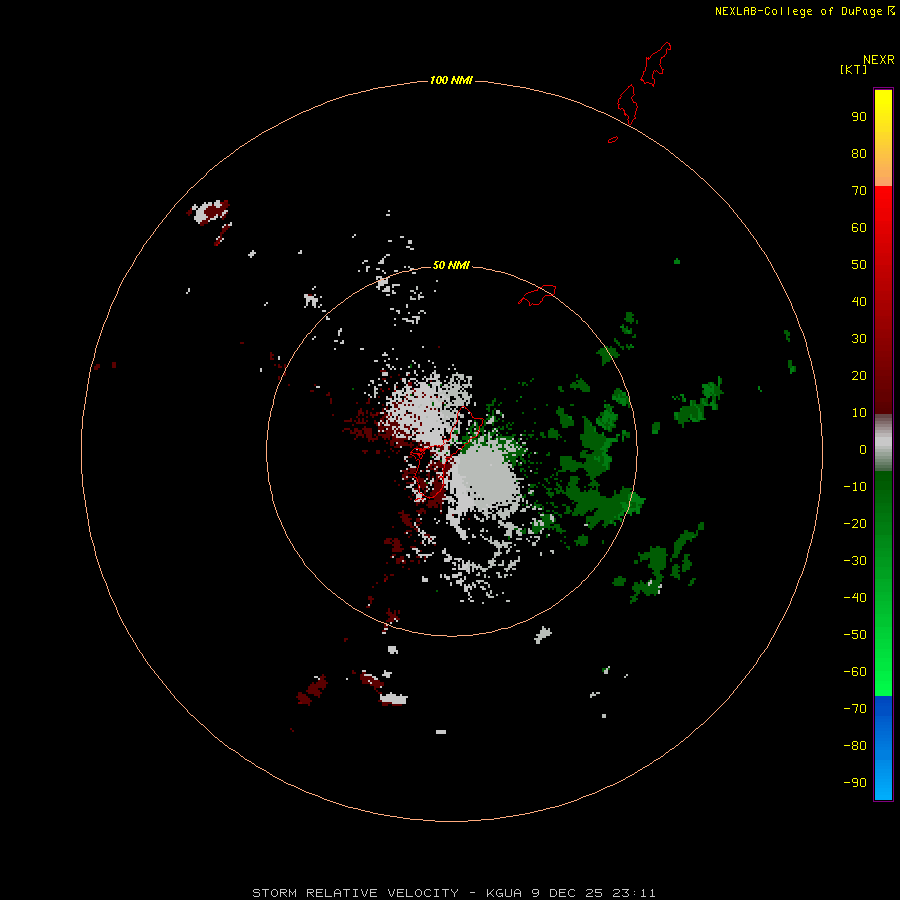Click the 9 DEC 25 date in the footer
The height and width of the screenshot is (900, 900).
[x=567, y=893]
